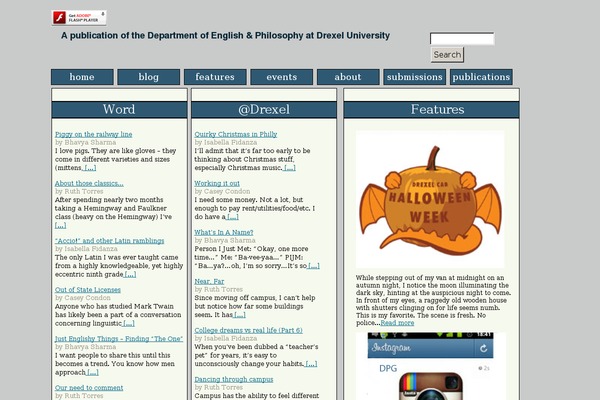Open the events menu item
600x400 pixels.
282,77
